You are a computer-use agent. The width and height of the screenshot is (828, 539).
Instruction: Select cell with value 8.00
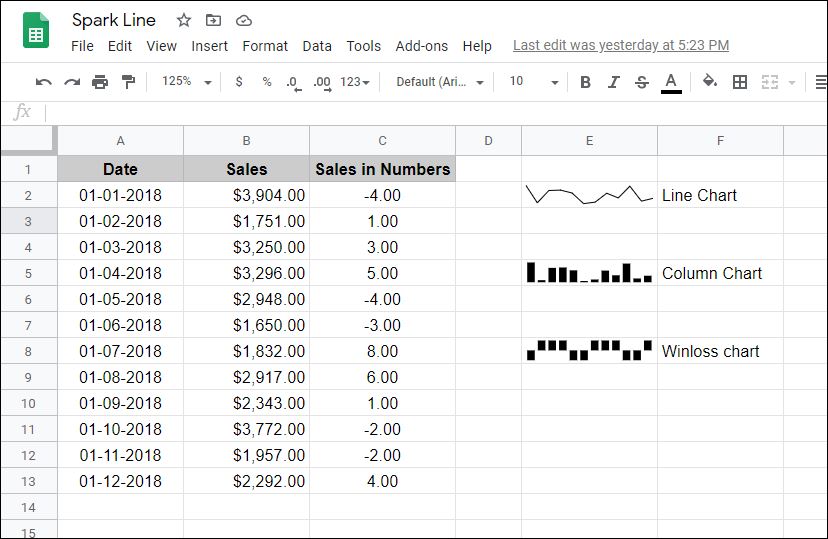coord(382,351)
